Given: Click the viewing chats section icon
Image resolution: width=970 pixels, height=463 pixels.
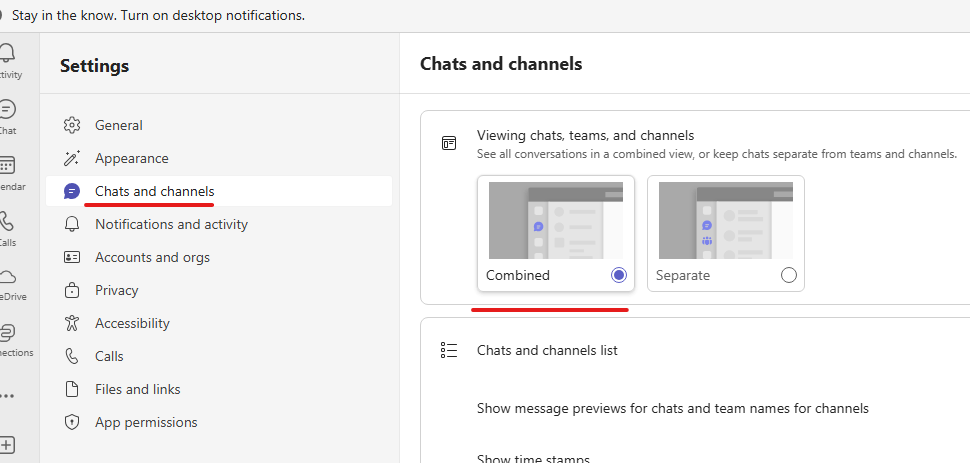Looking at the screenshot, I should pos(449,144).
